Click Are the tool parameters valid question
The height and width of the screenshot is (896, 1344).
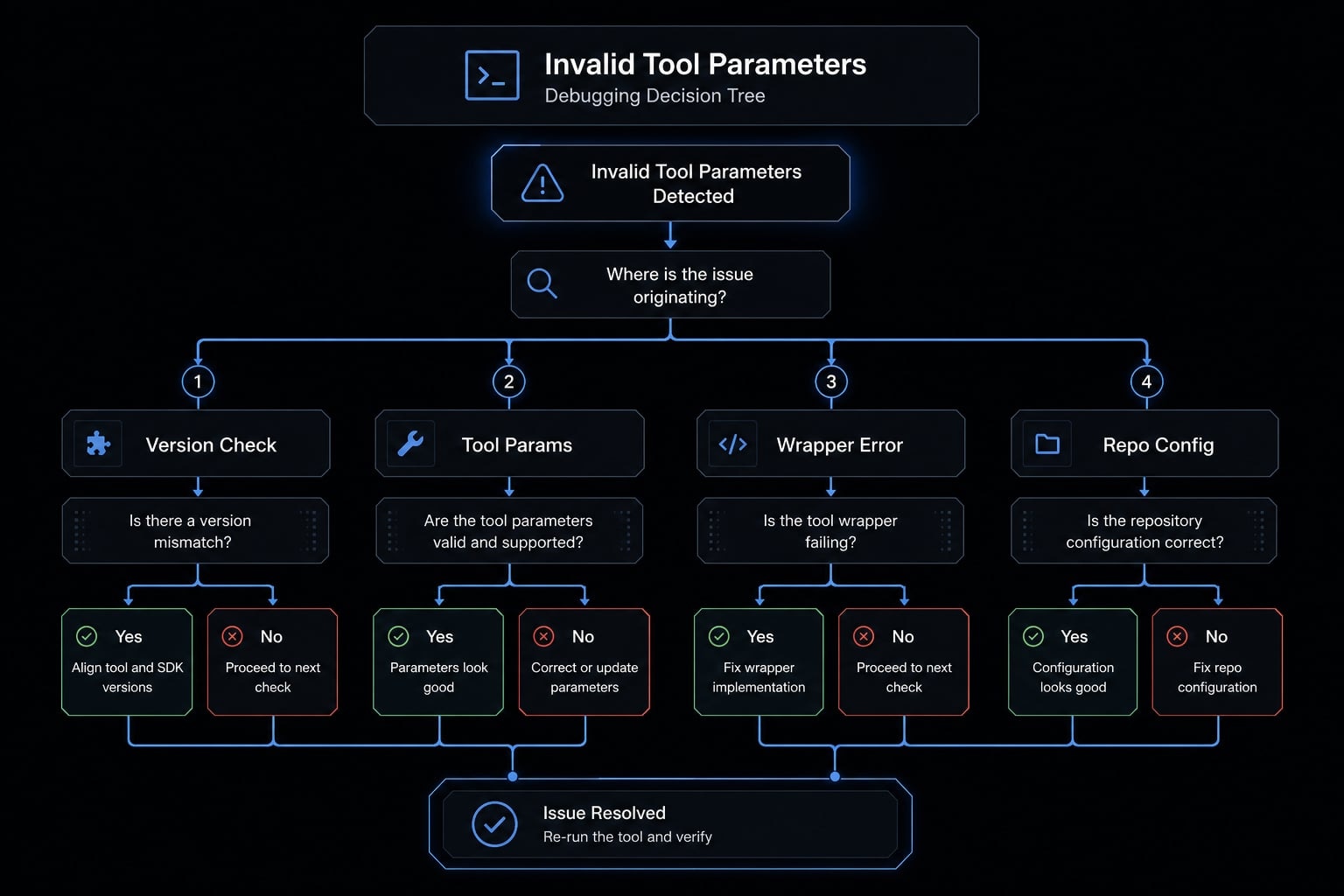509,530
